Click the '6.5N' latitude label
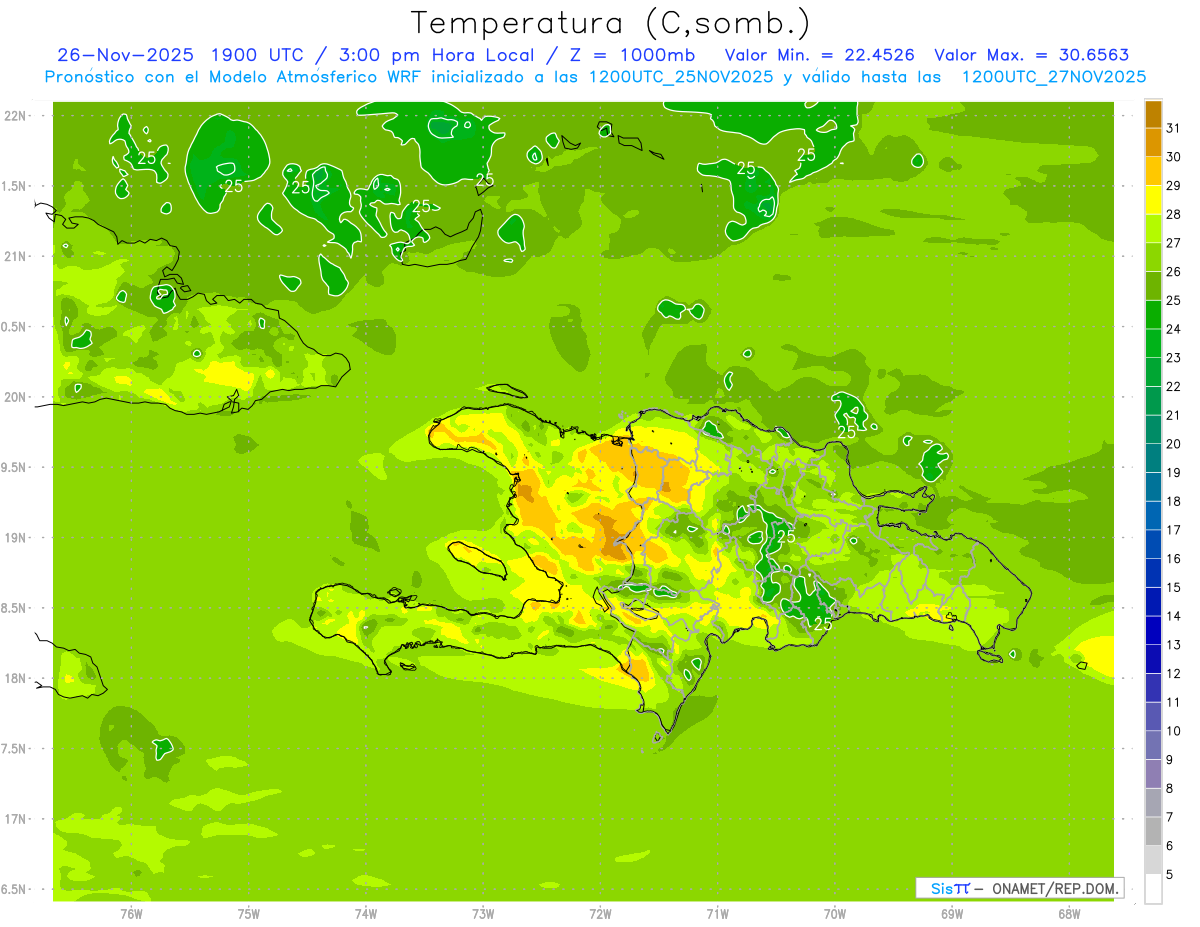 (15, 889)
